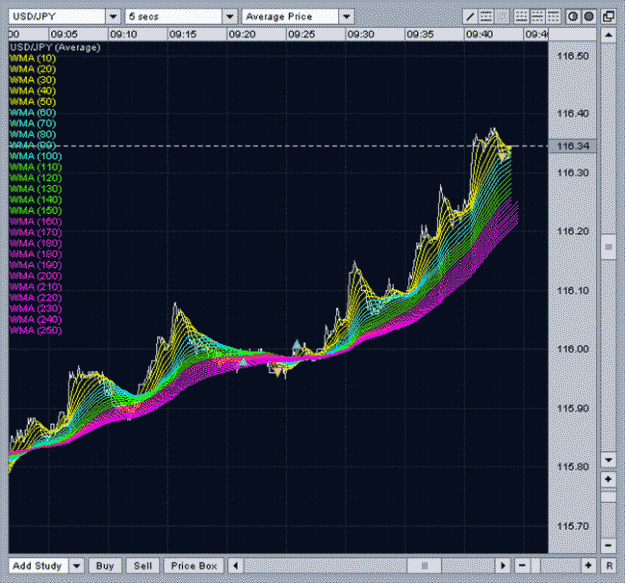Click the 115.70 price axis label

[573, 526]
